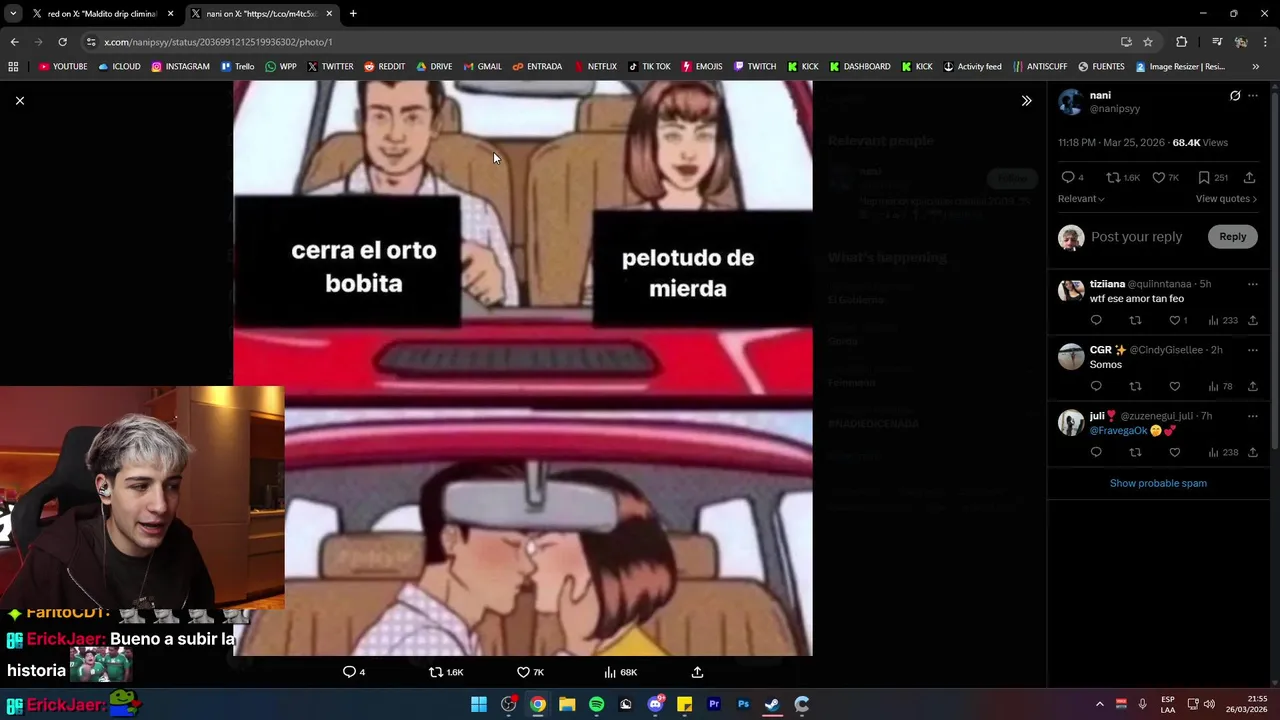Go back to the previous page
Screen dimensions: 1280x720
tap(14, 42)
